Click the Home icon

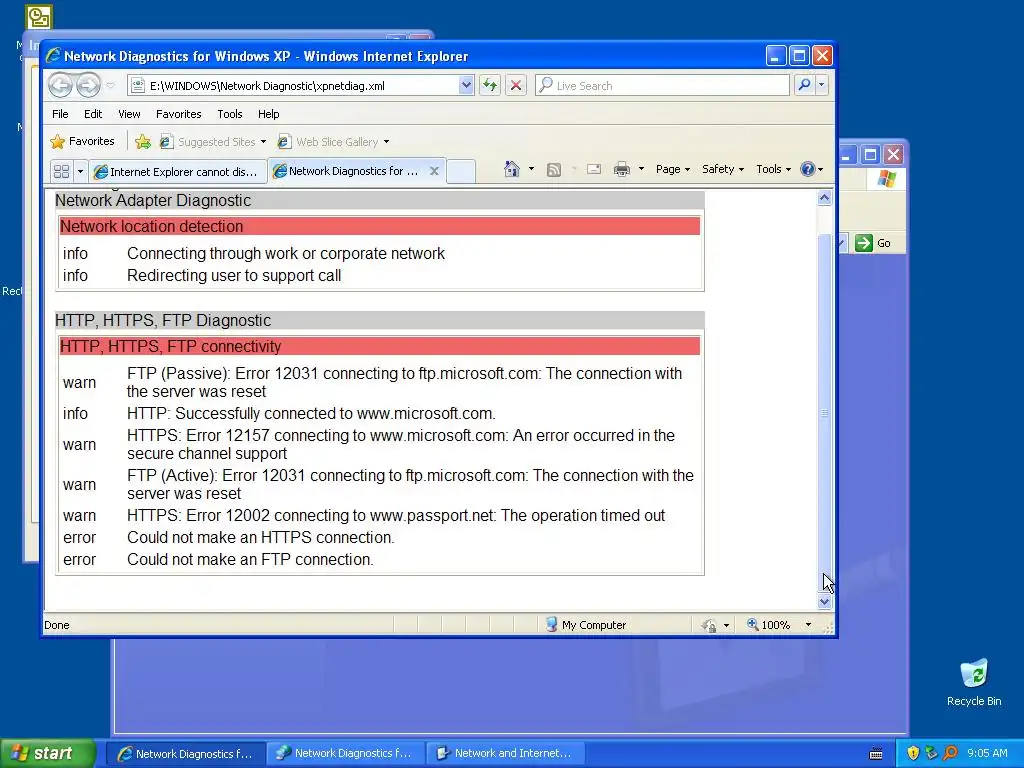click(512, 169)
